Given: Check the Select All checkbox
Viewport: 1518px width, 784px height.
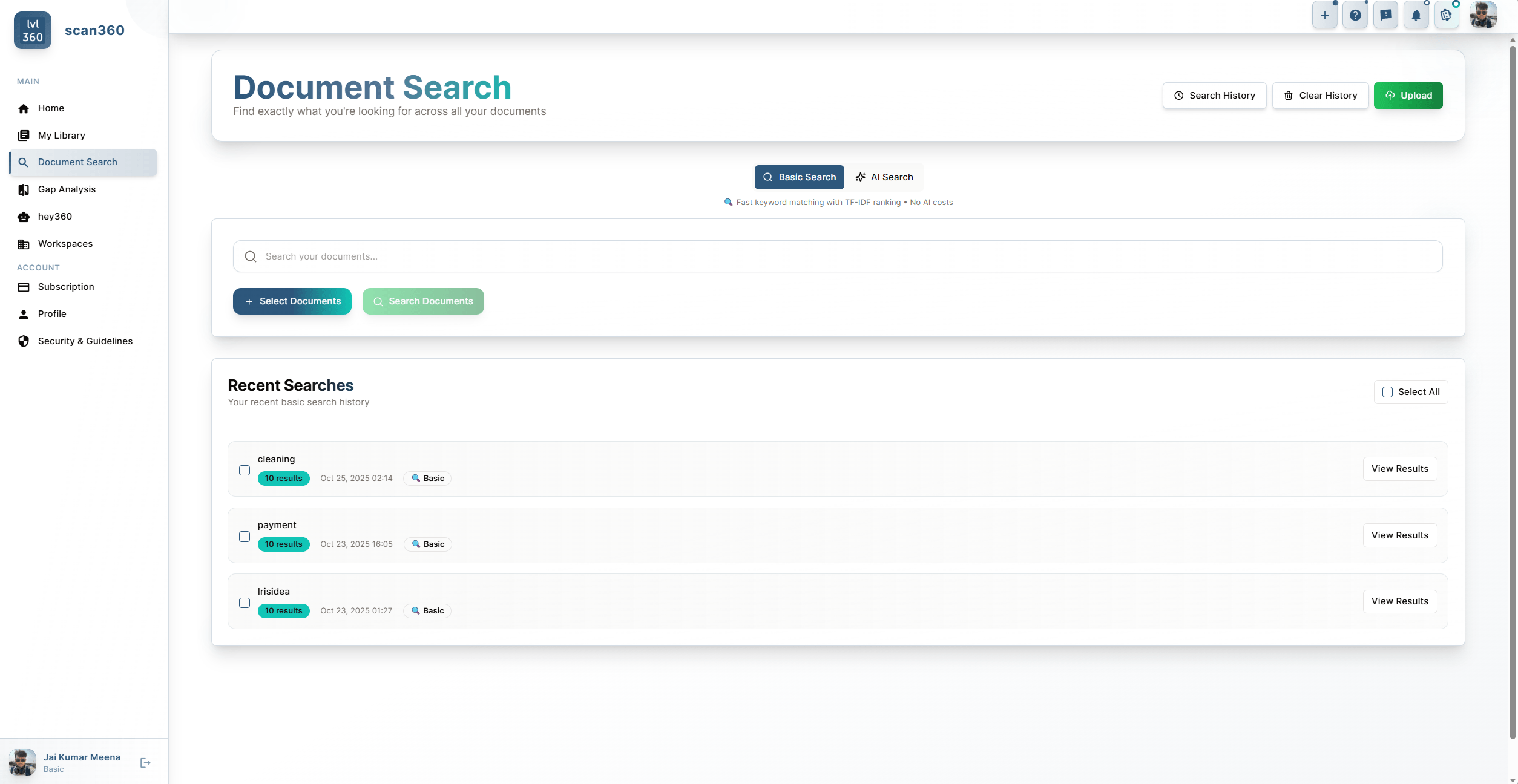Looking at the screenshot, I should [1388, 392].
